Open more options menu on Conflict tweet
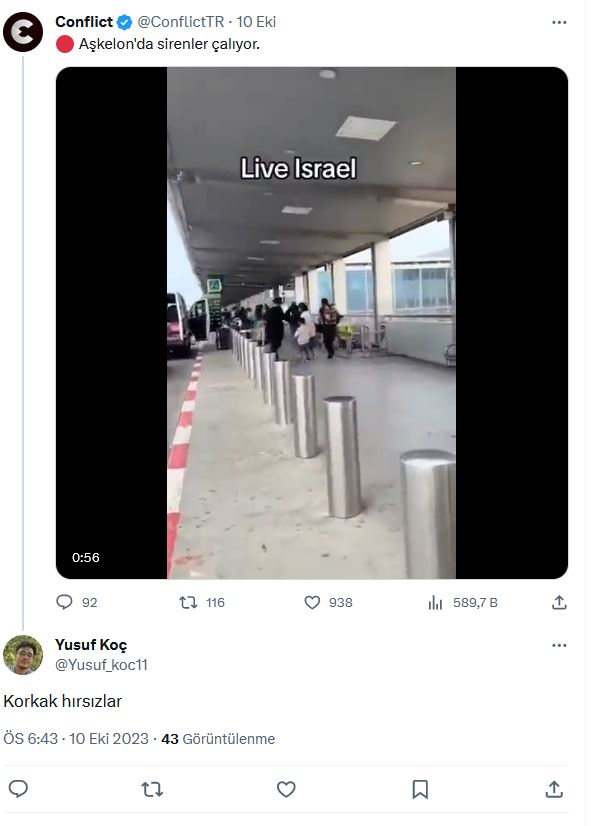Viewport: 591px width, 826px height. (559, 22)
